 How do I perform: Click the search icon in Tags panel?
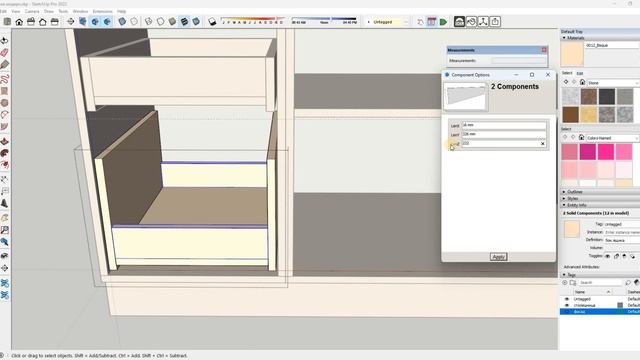click(x=628, y=282)
